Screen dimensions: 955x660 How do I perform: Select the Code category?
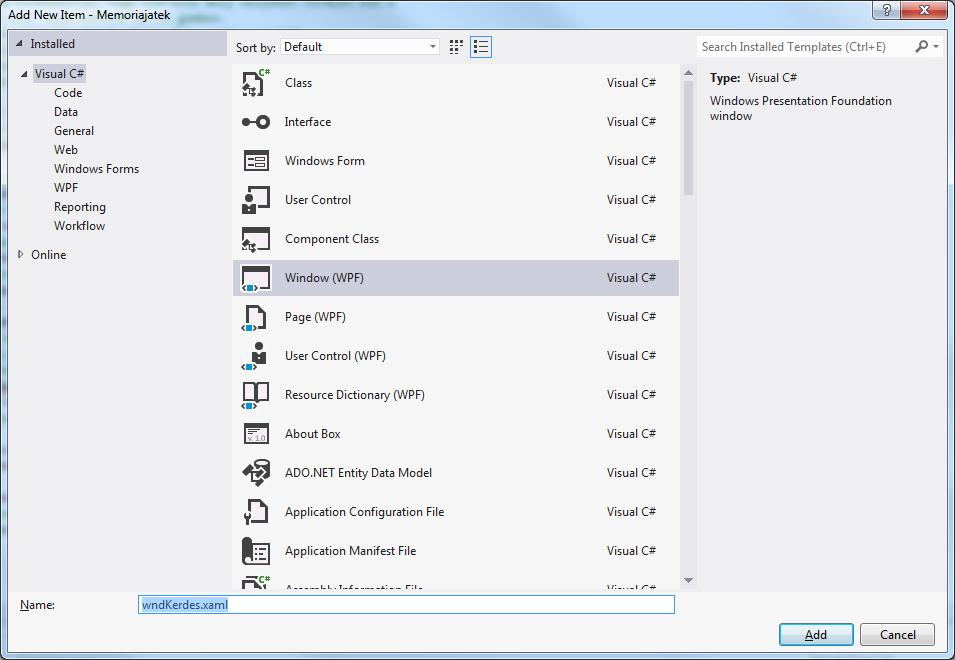pyautogui.click(x=68, y=93)
